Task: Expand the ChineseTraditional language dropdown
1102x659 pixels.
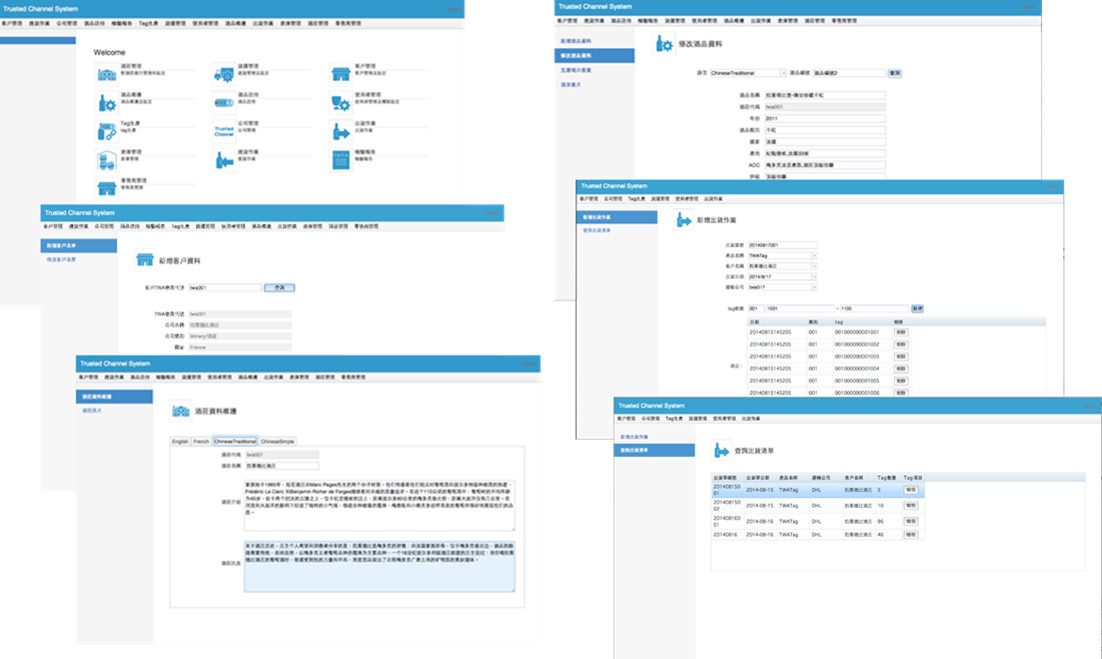Action: (782, 73)
